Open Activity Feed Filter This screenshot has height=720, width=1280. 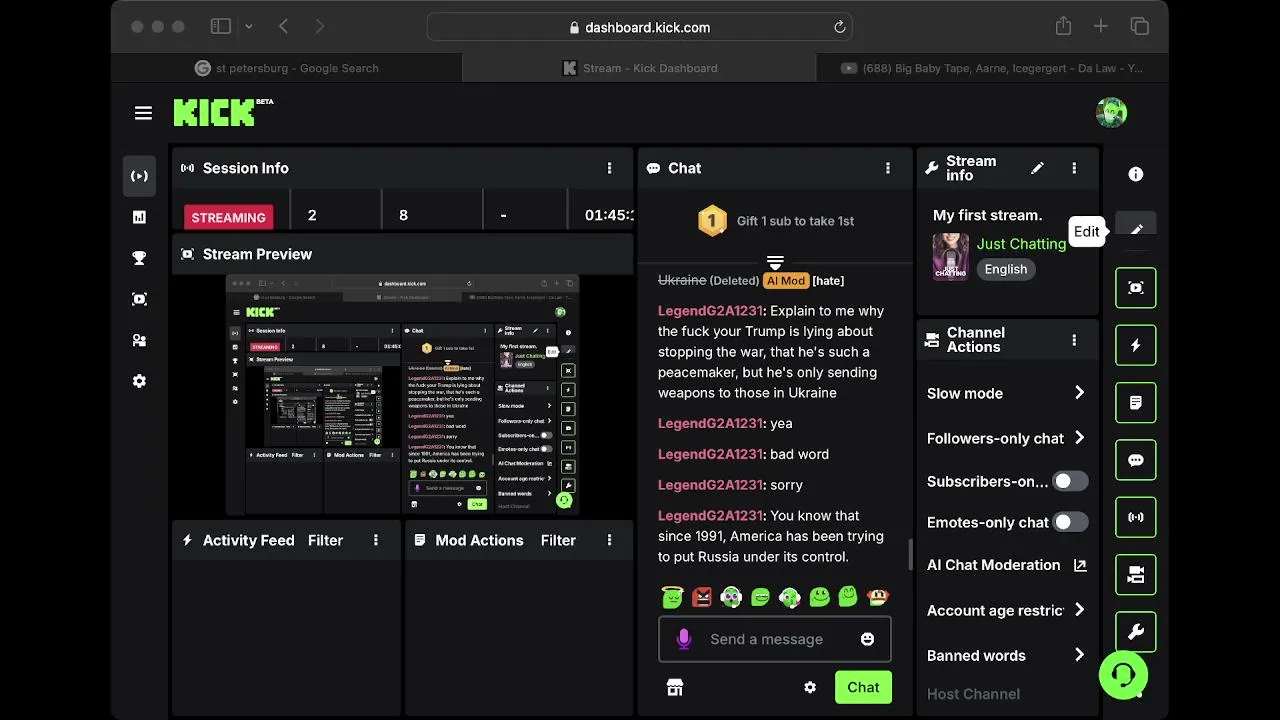(x=325, y=540)
